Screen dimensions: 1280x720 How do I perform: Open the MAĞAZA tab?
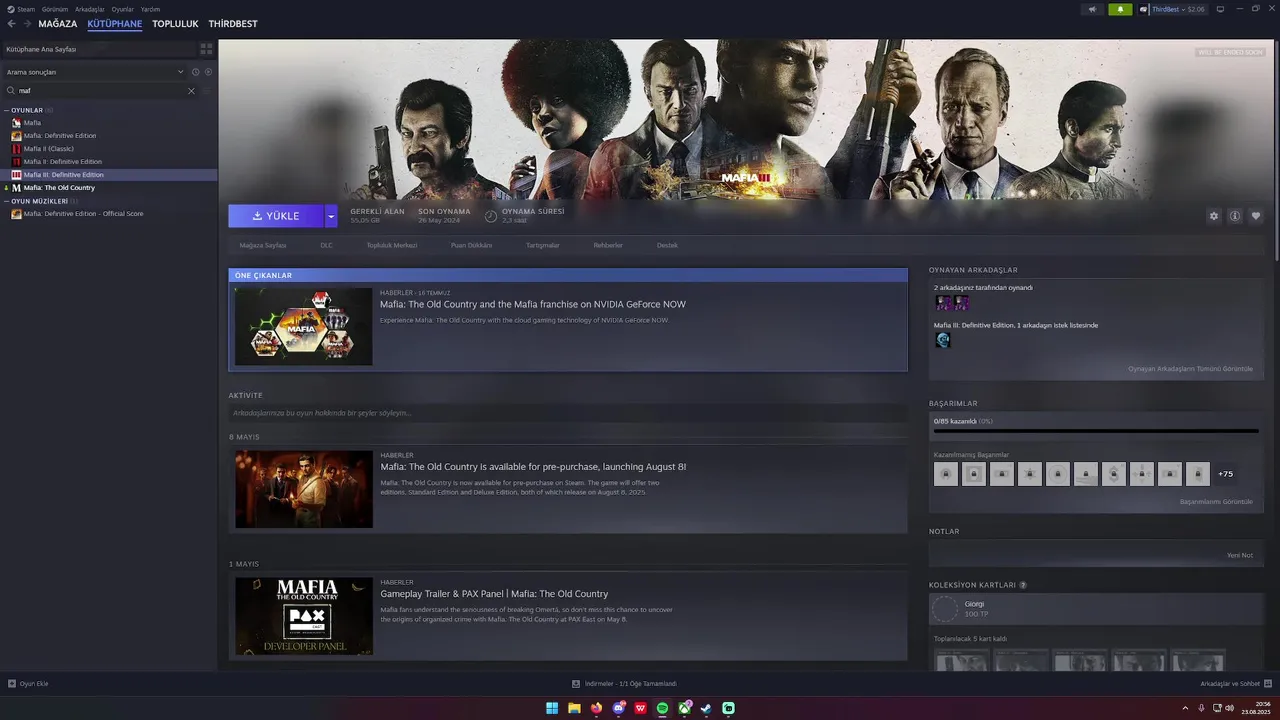coord(58,24)
